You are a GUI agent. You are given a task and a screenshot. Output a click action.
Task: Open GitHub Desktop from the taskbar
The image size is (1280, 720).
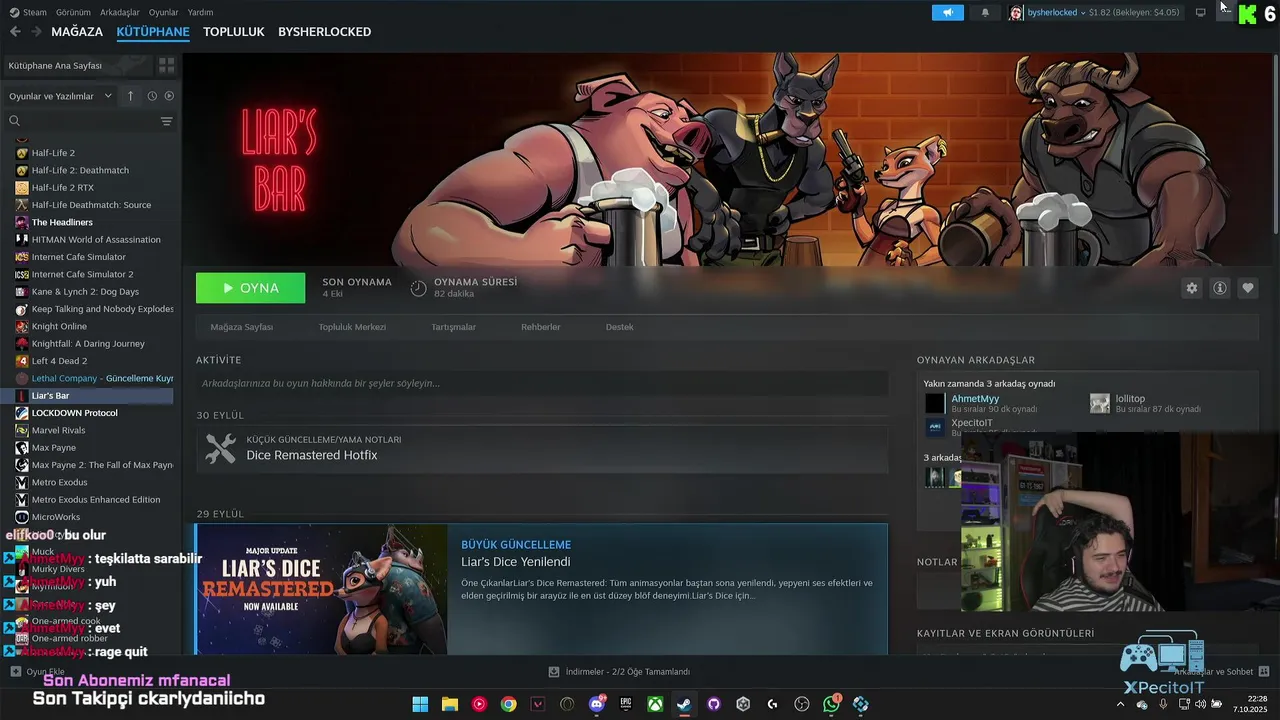coord(714,704)
